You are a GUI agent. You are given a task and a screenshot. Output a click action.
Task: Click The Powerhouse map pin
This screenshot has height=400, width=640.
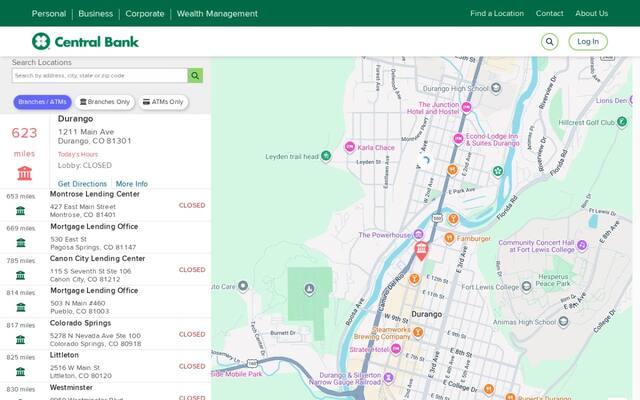click(x=418, y=234)
